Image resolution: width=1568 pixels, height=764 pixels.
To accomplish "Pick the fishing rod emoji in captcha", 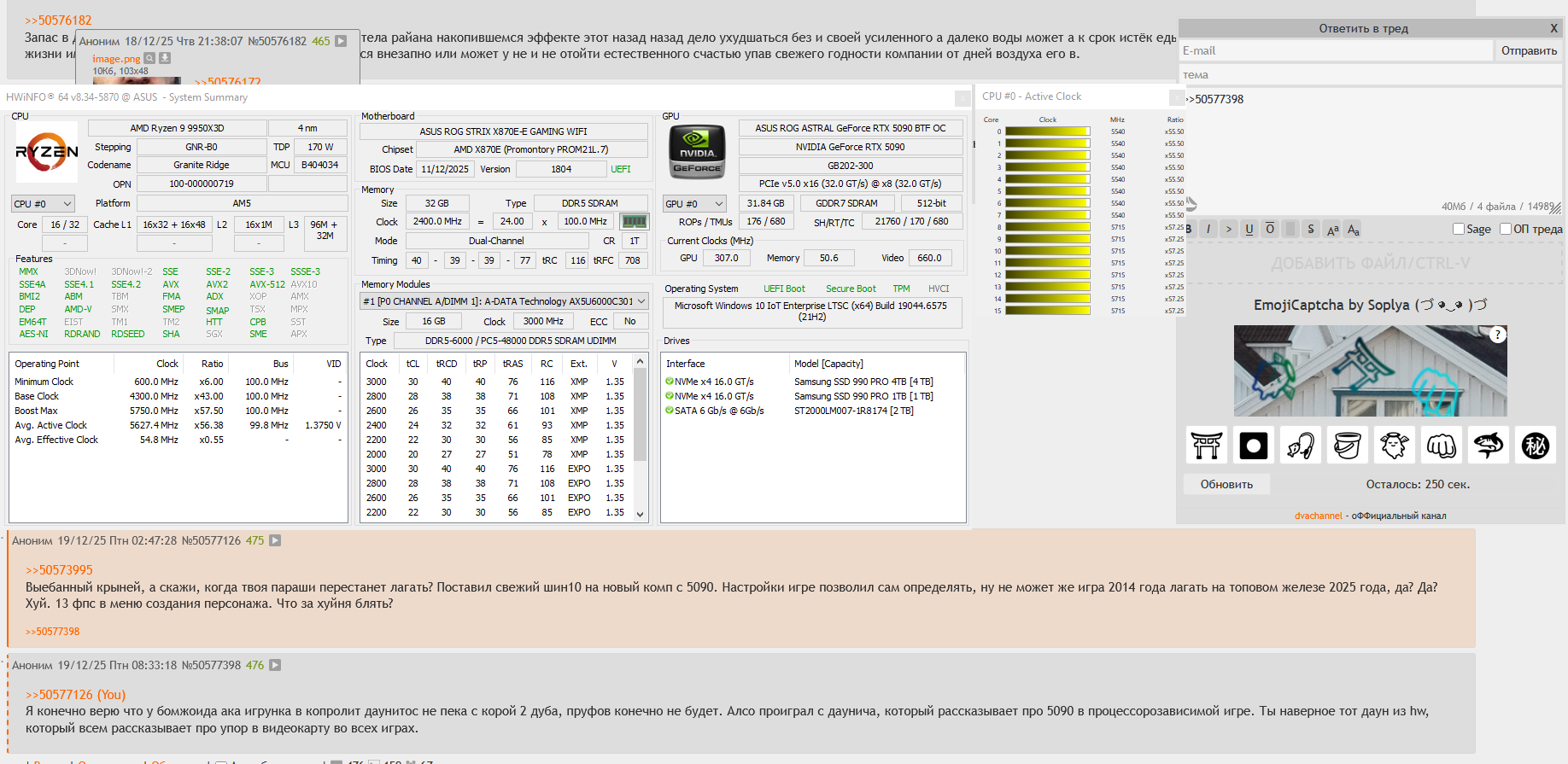I will pos(1301,445).
